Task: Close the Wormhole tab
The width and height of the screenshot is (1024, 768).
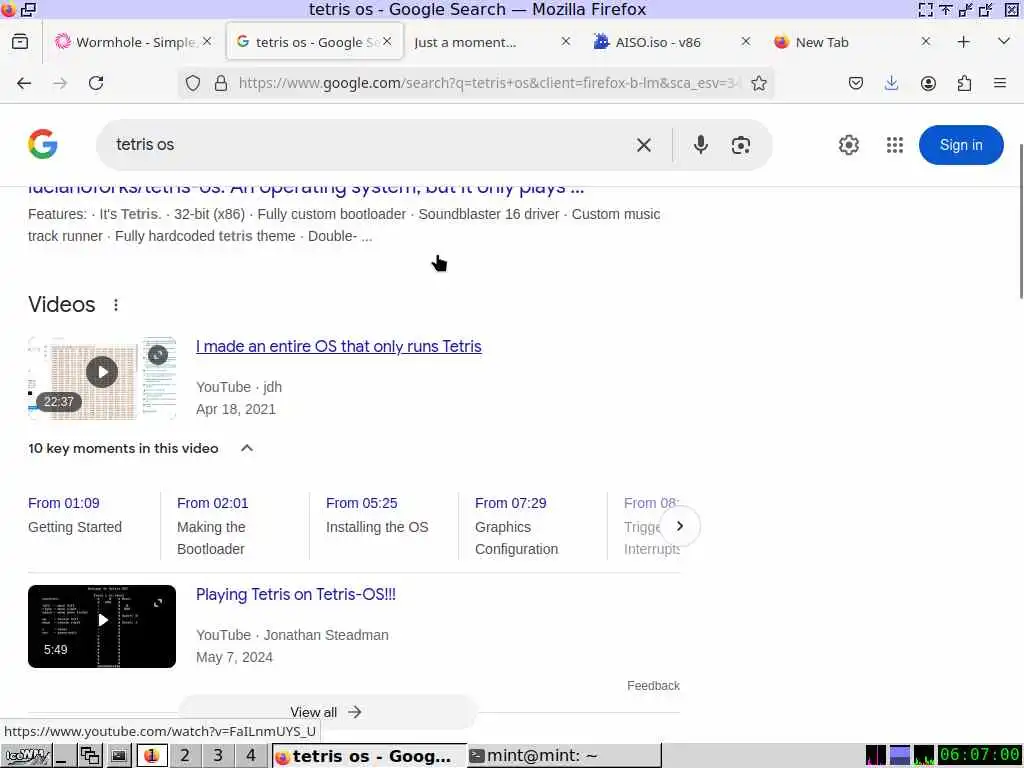Action: point(207,41)
